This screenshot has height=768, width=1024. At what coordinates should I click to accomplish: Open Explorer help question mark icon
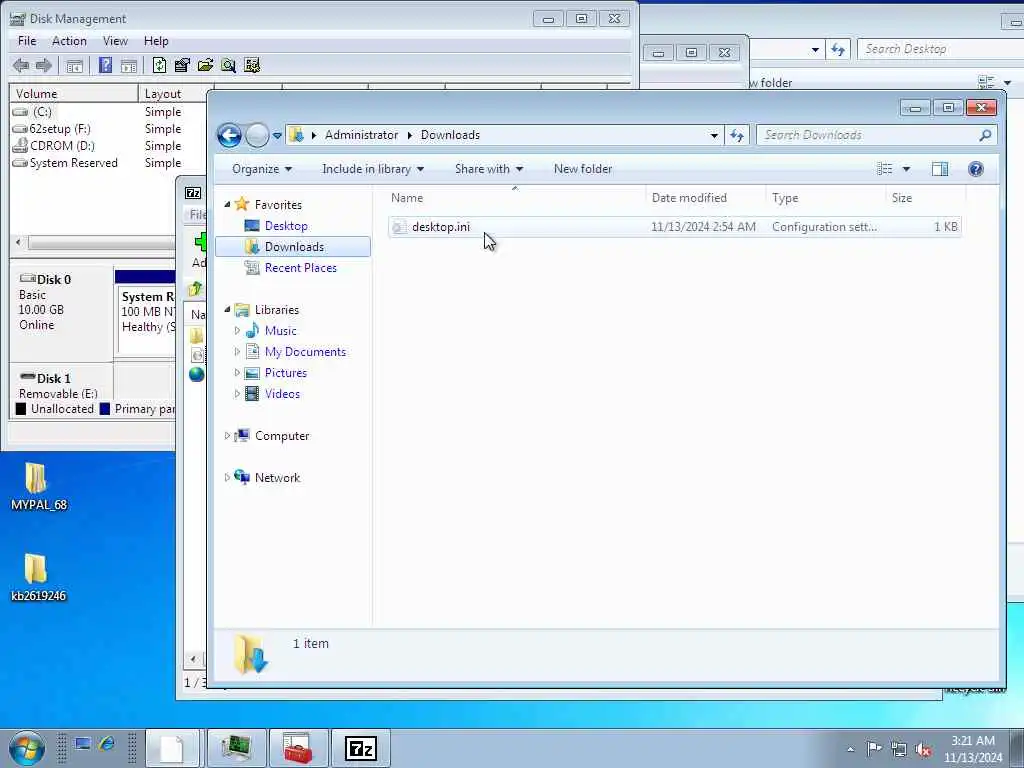tap(976, 169)
